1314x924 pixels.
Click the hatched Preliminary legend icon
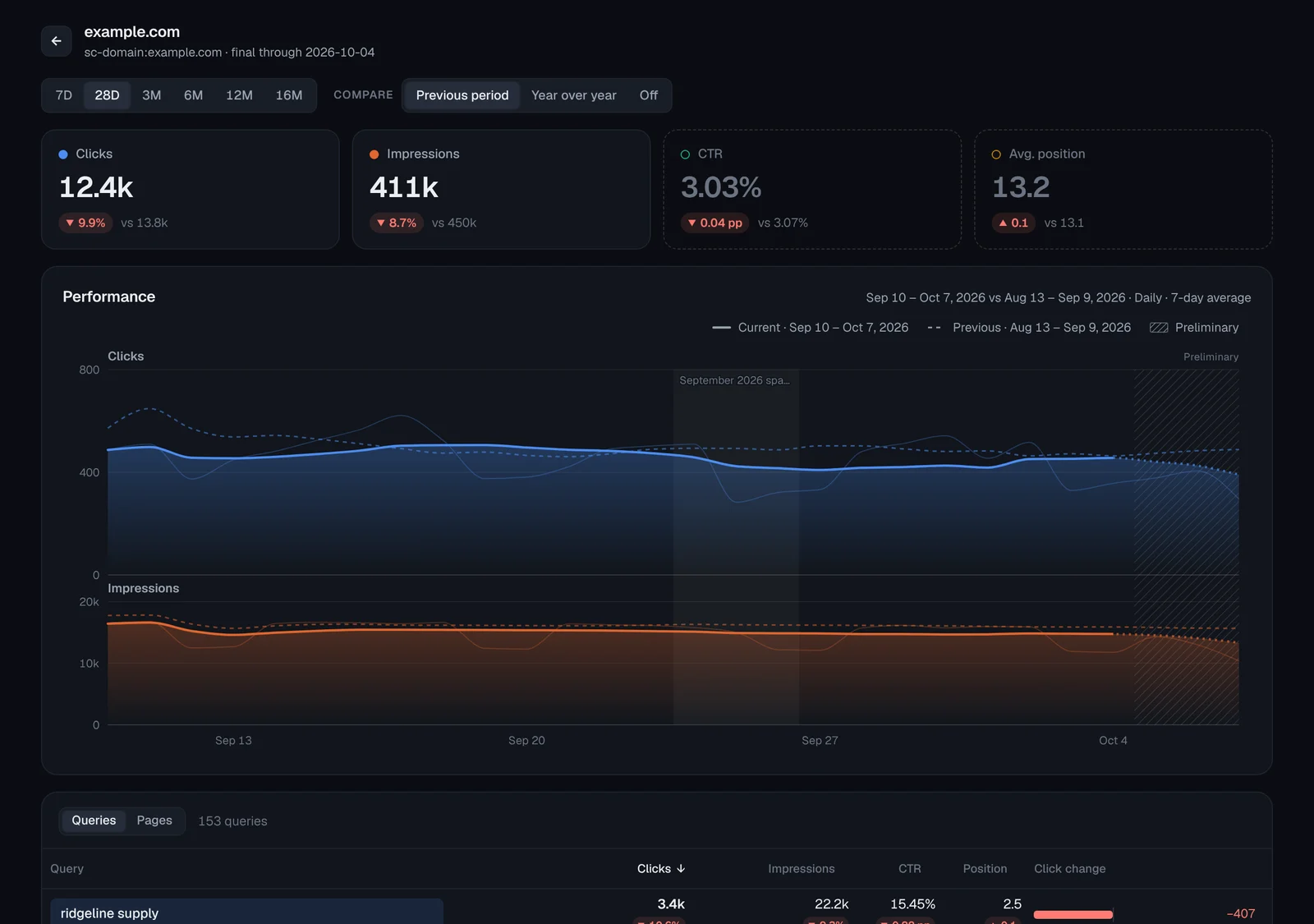click(x=1159, y=328)
